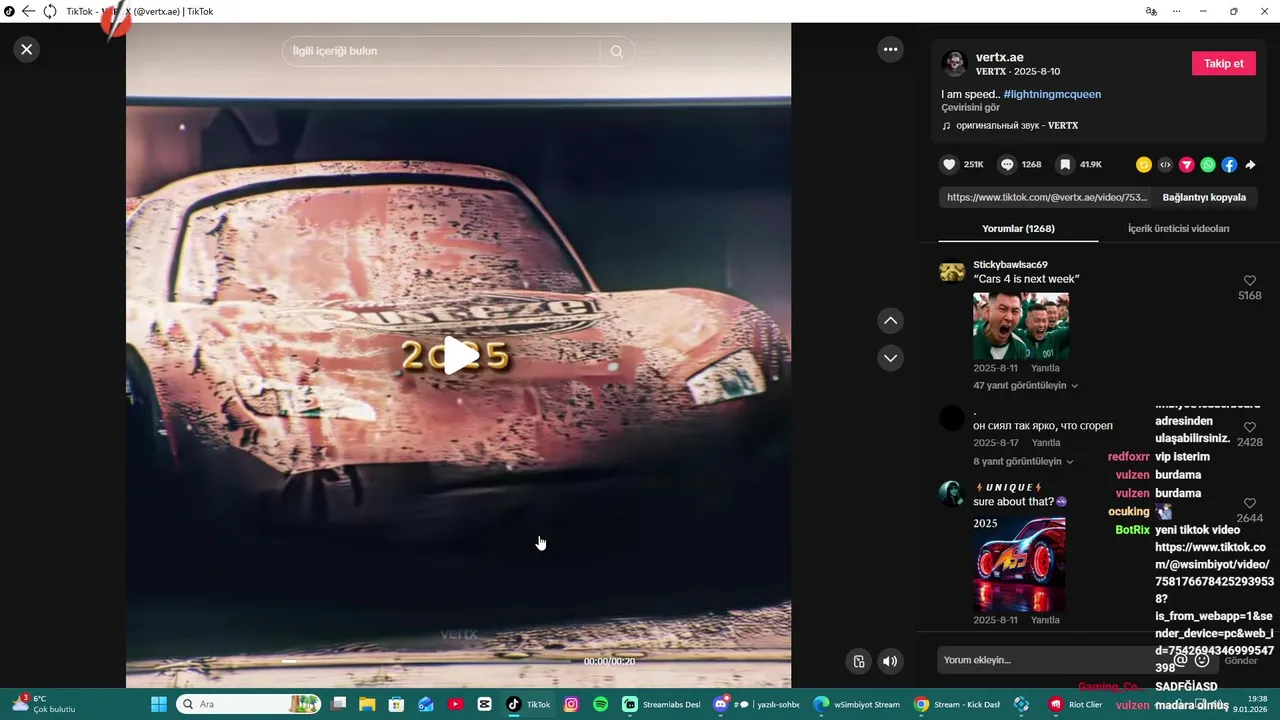
Task: Get embed code with </> icon
Action: (x=1165, y=165)
